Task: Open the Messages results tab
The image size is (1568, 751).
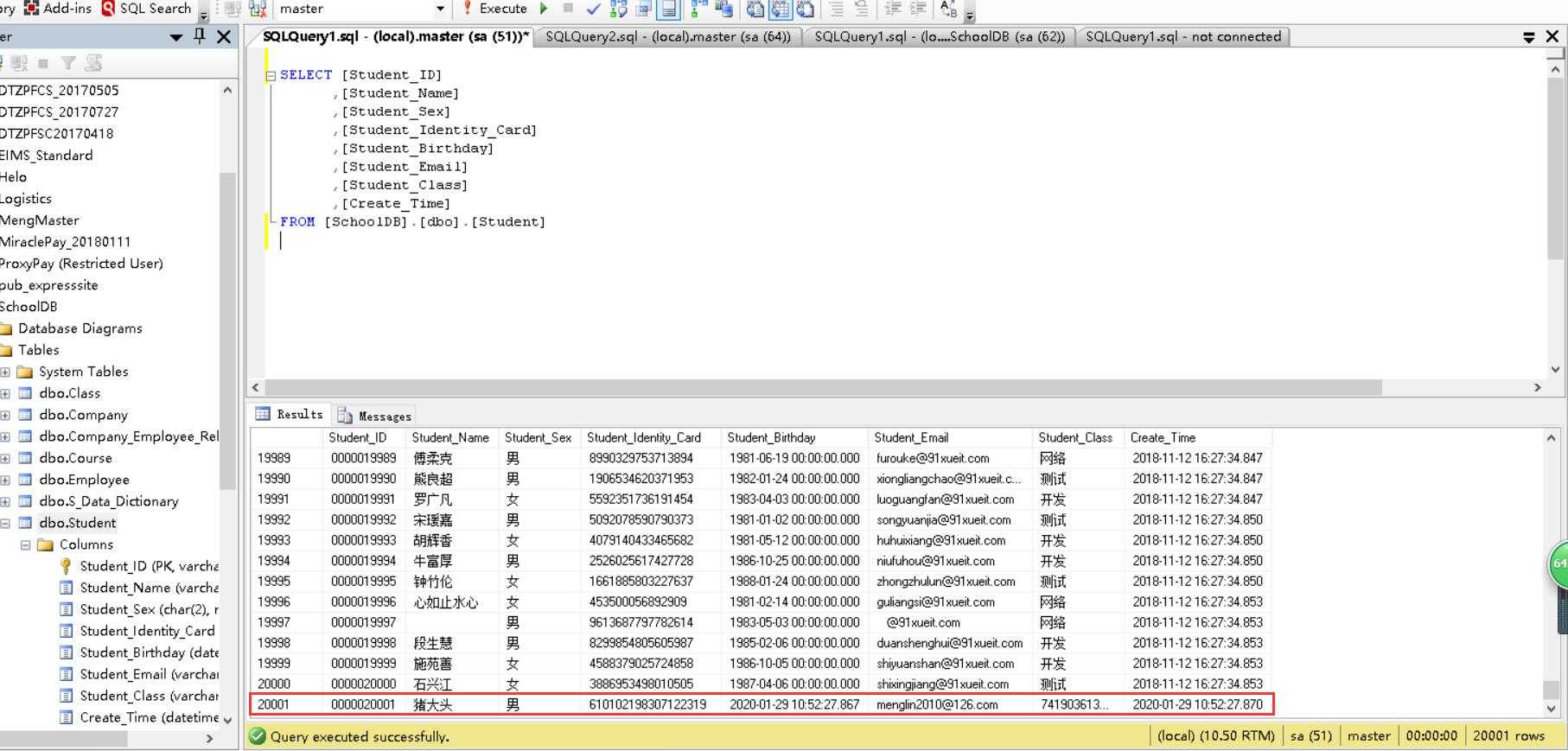Action: [374, 416]
